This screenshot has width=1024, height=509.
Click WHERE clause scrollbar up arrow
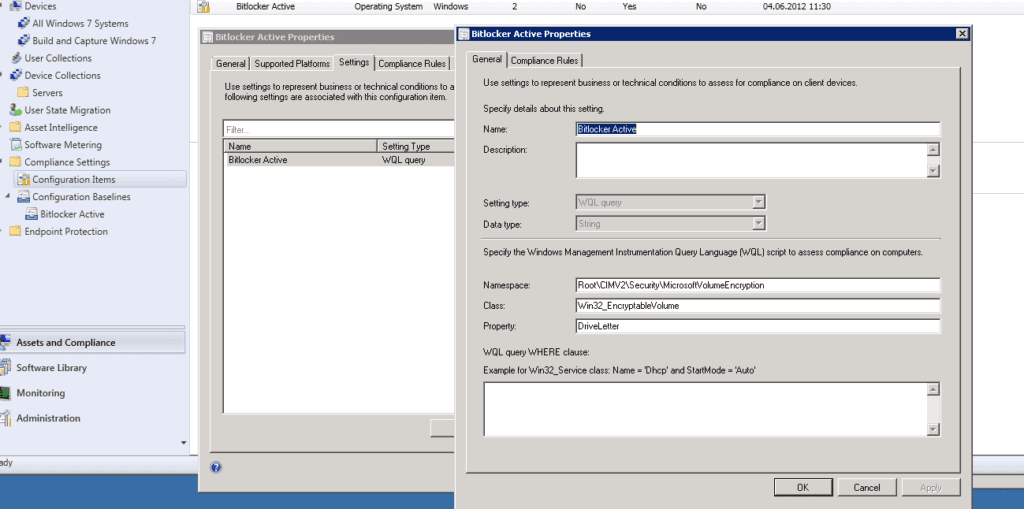(934, 390)
